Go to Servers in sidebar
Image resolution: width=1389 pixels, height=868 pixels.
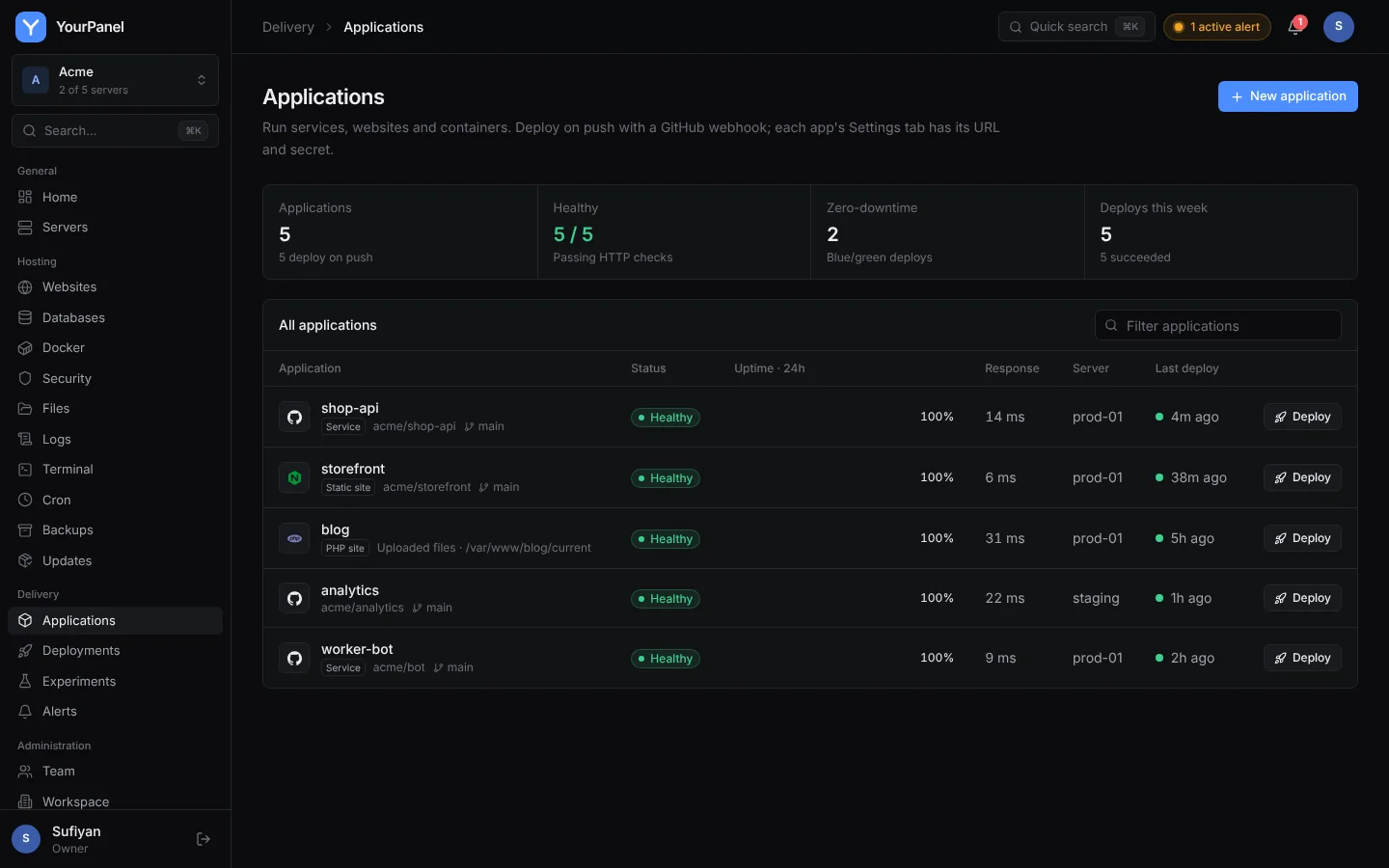(x=115, y=228)
